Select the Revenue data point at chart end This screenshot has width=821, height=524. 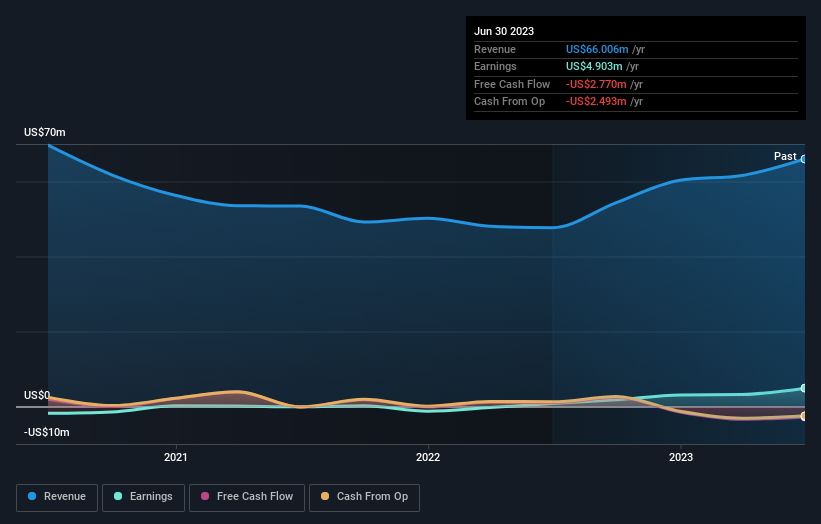point(804,159)
